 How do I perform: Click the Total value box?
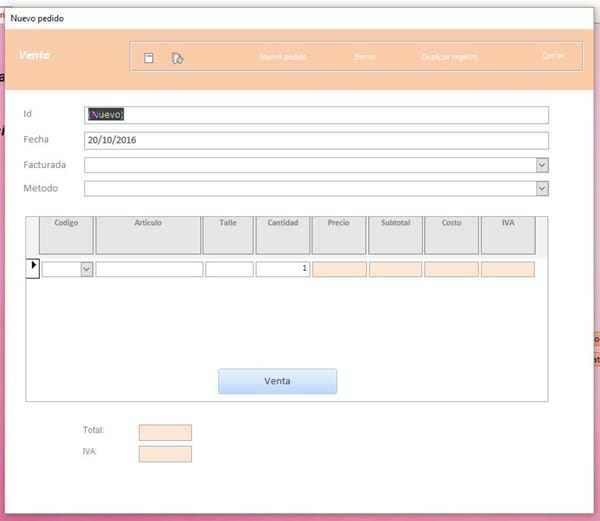tap(165, 433)
